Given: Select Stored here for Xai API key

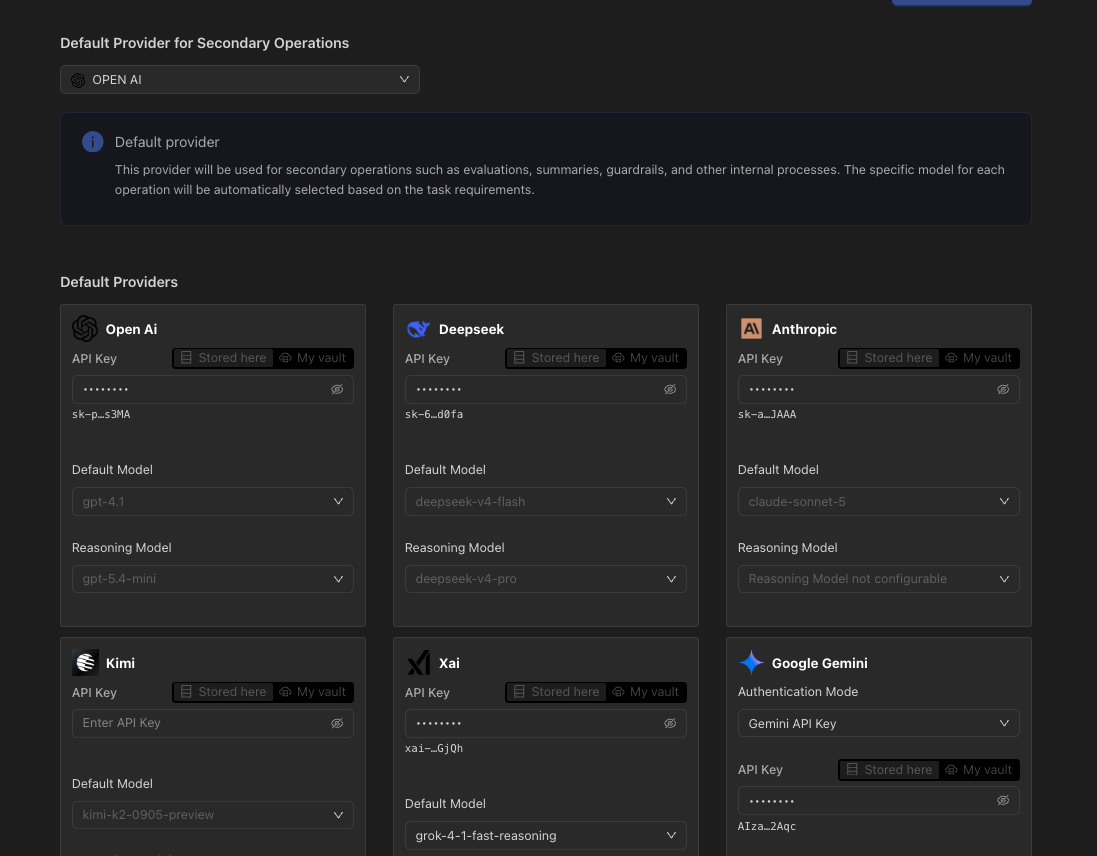Looking at the screenshot, I should [556, 692].
